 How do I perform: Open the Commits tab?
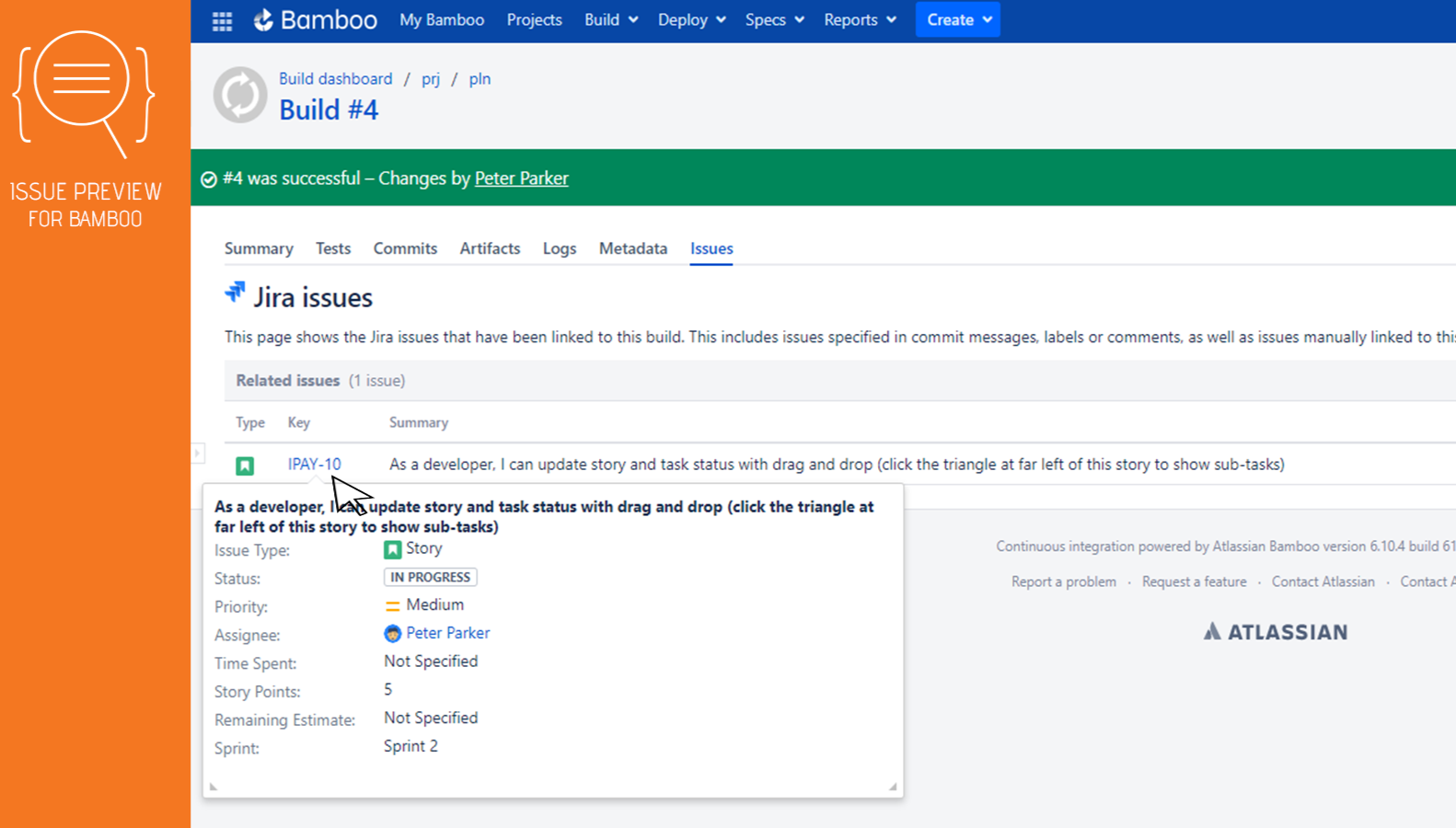pos(405,248)
